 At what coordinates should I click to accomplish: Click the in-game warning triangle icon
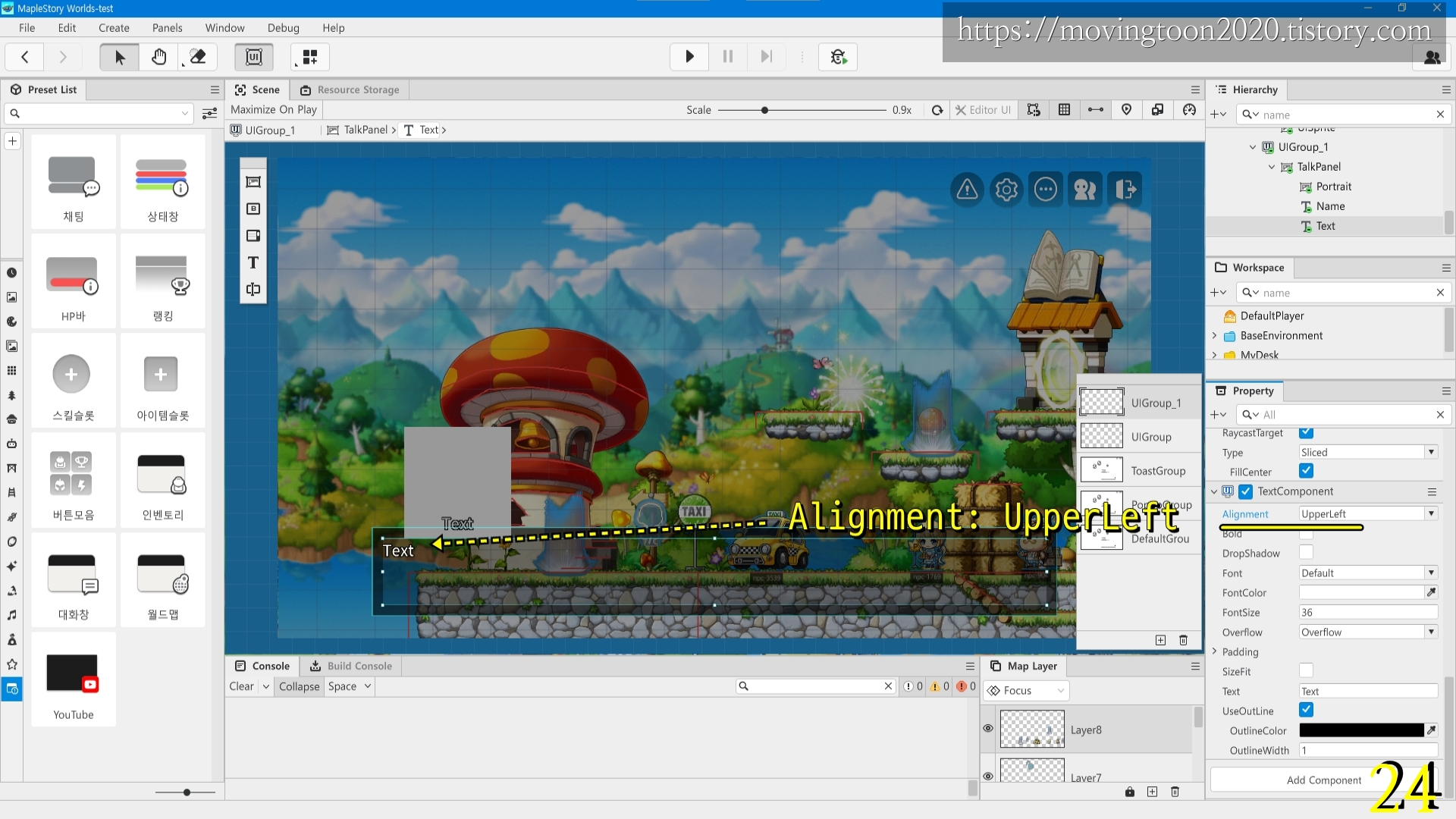(x=967, y=189)
